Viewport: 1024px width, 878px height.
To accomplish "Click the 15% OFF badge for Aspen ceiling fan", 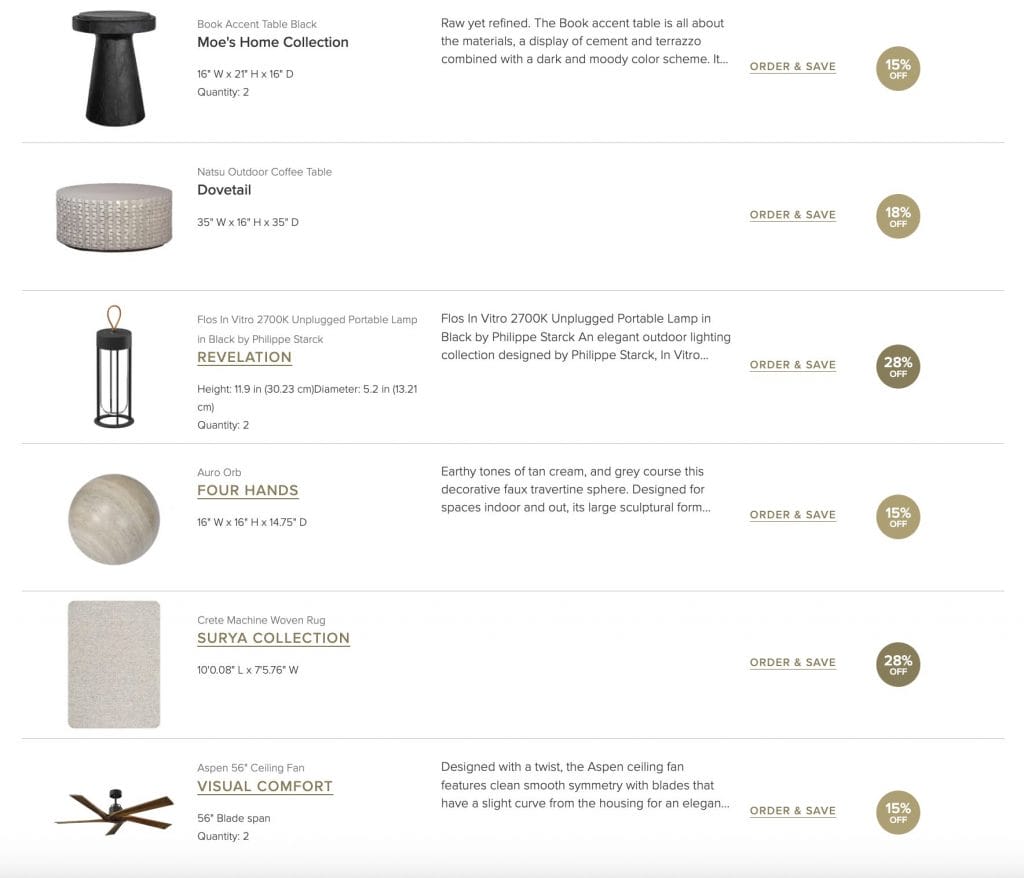I will coord(897,812).
